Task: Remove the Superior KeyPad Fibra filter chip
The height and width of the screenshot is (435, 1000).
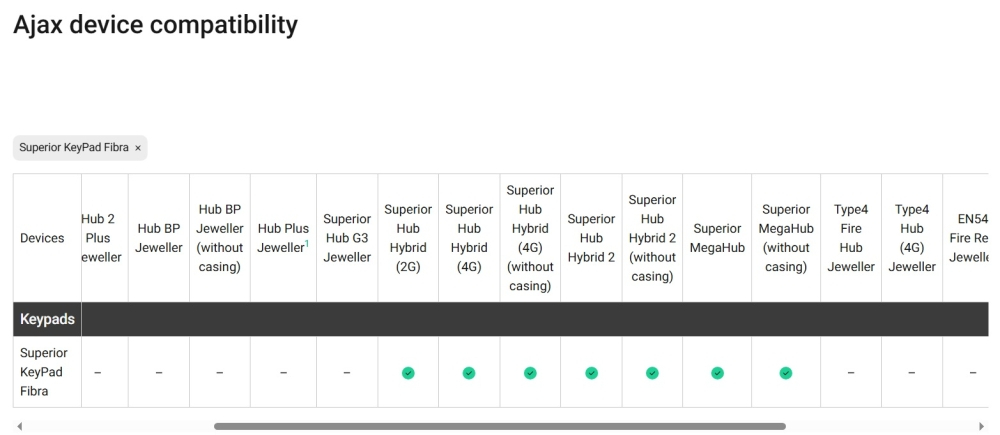Action: tap(138, 148)
